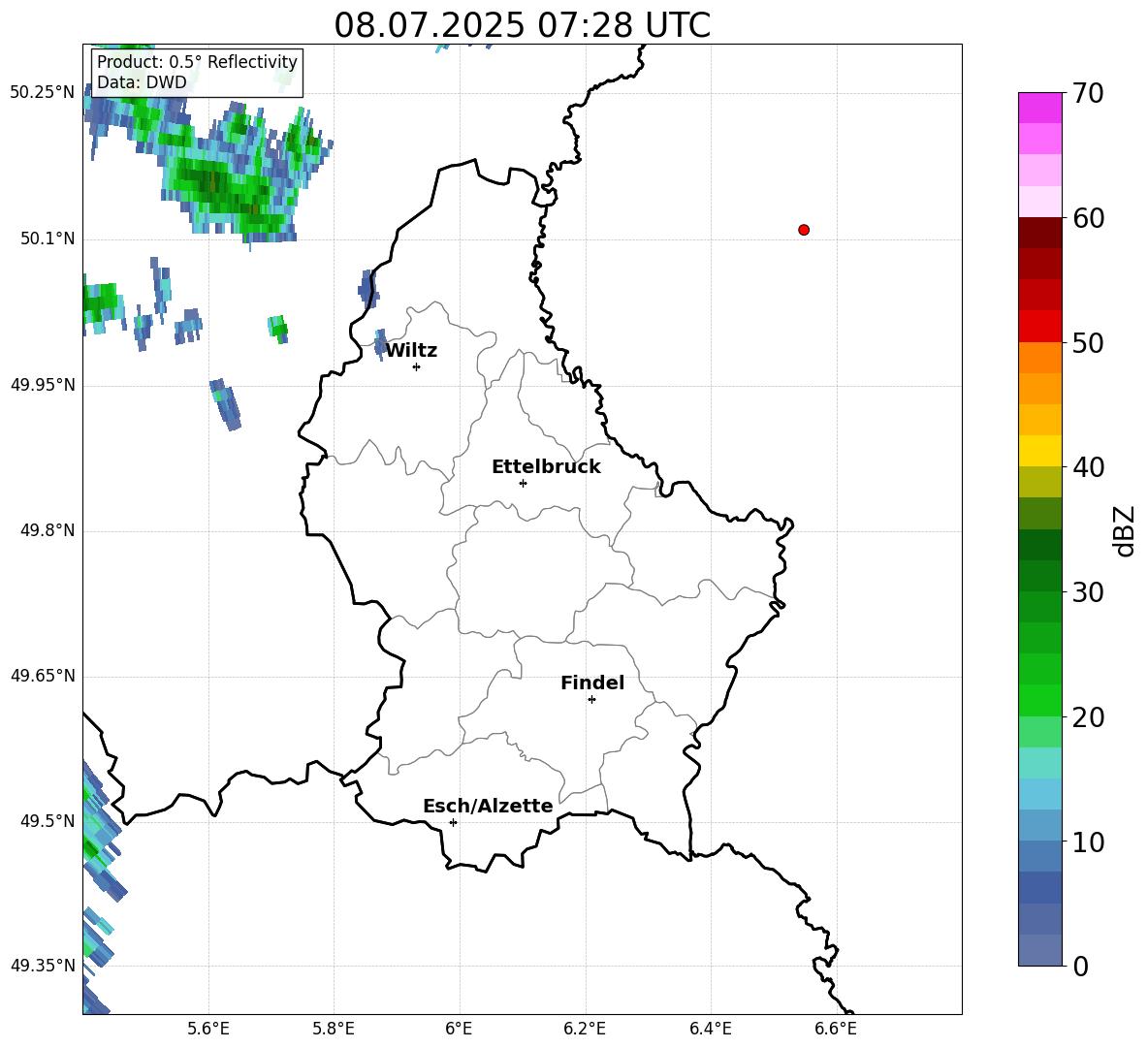1148x1048 pixels.
Task: Click the 40 colorbar tick label
Action: point(1087,467)
